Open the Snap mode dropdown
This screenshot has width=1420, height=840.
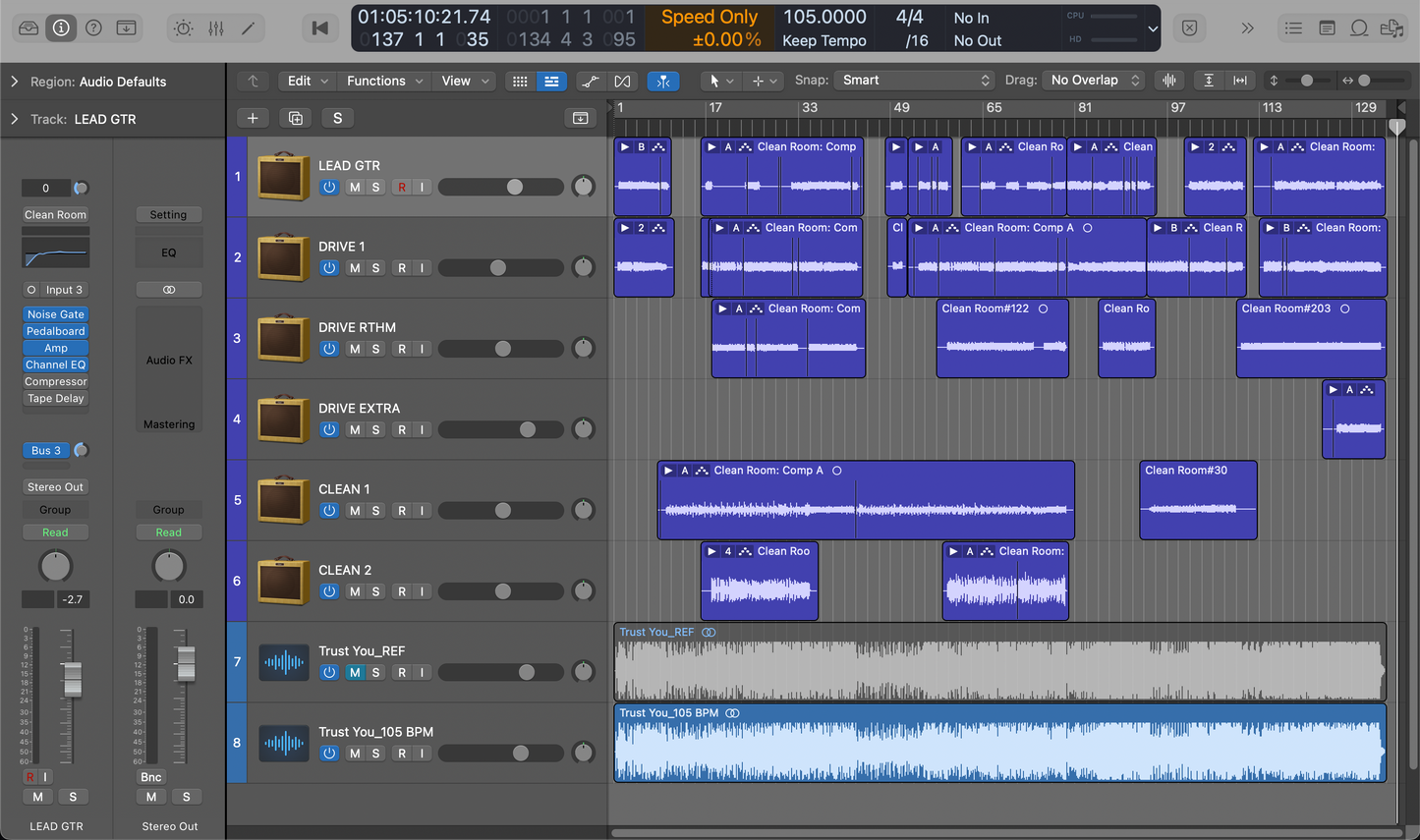[x=916, y=81]
